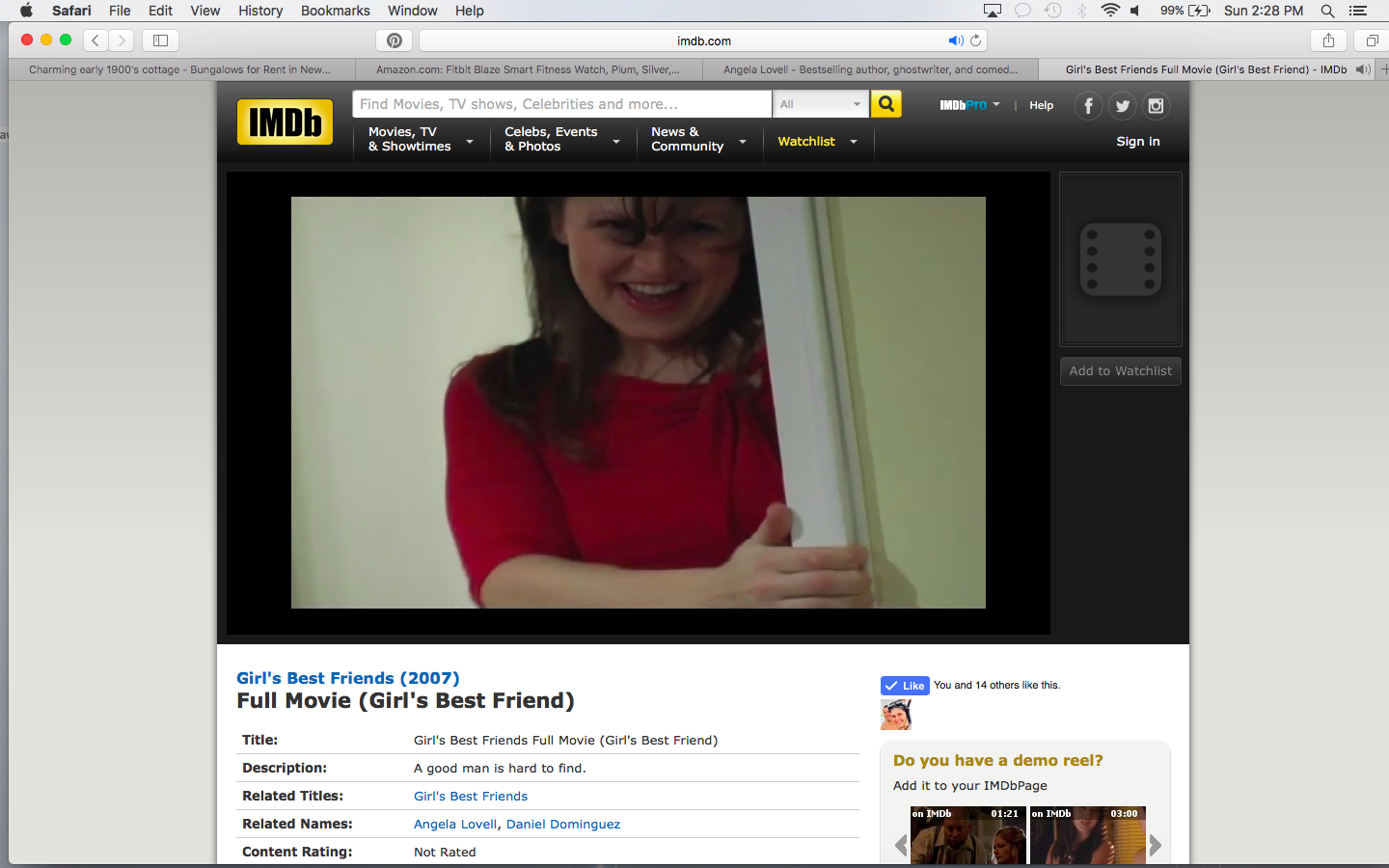Open the Help link

click(1041, 105)
